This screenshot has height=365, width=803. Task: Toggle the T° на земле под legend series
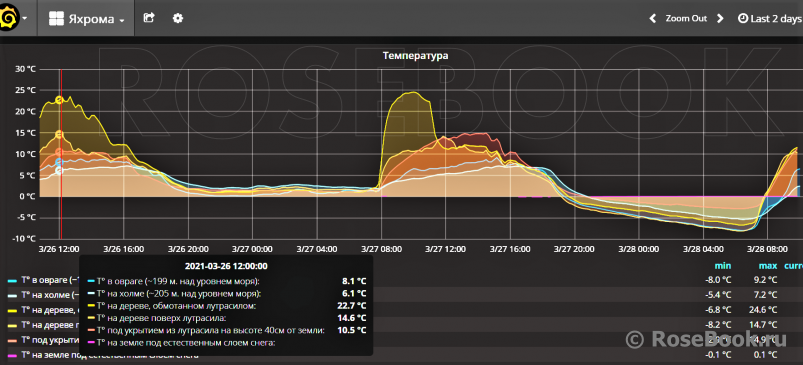[x=109, y=354]
